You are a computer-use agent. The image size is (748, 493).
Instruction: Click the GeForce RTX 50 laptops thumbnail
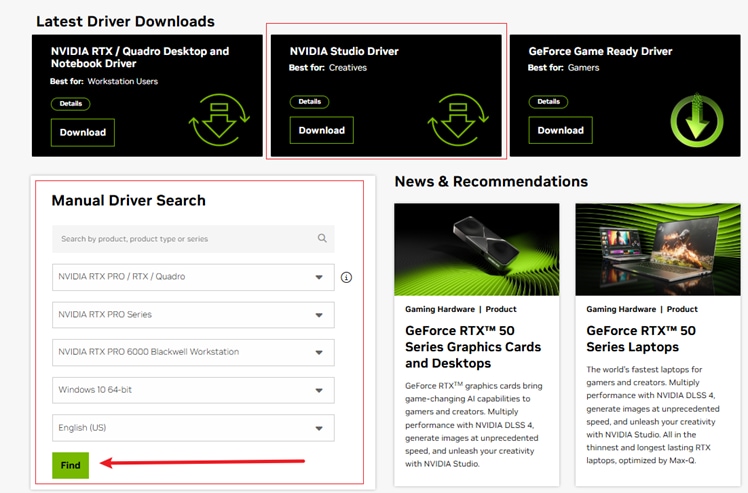click(658, 250)
